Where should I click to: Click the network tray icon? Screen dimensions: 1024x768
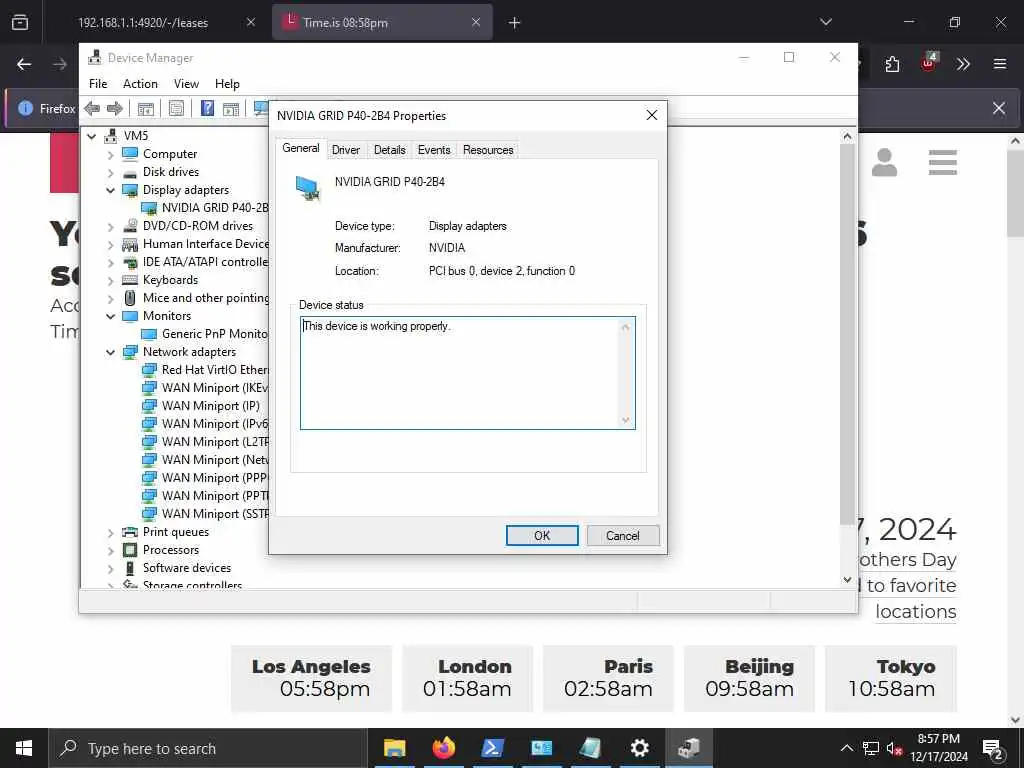coord(871,748)
